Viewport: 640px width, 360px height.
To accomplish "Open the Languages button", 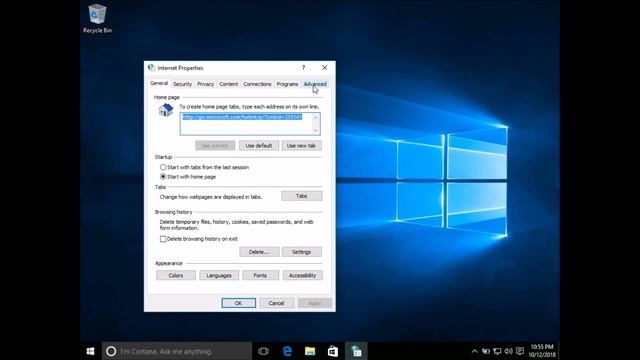I will [219, 276].
